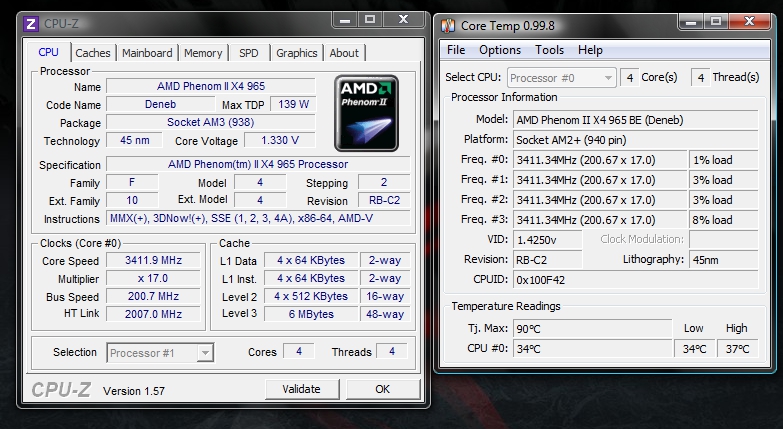The image size is (783, 429).
Task: Click the Freq. #1 value in Core Temp
Action: (600, 180)
